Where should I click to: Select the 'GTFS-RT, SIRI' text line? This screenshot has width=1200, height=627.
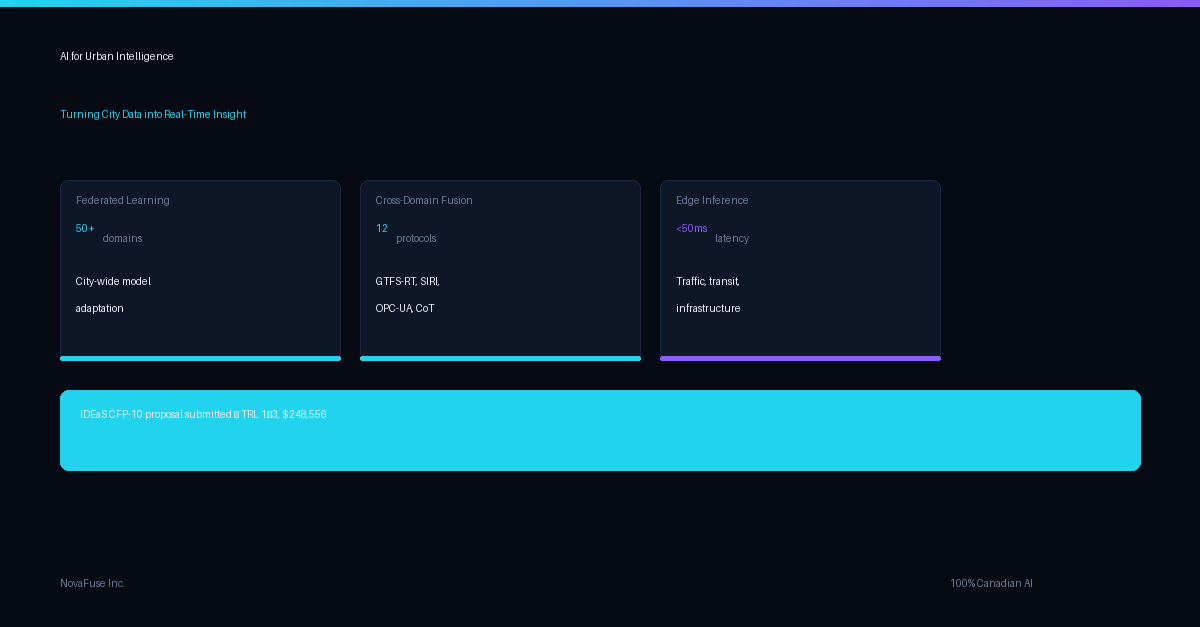[x=408, y=282]
